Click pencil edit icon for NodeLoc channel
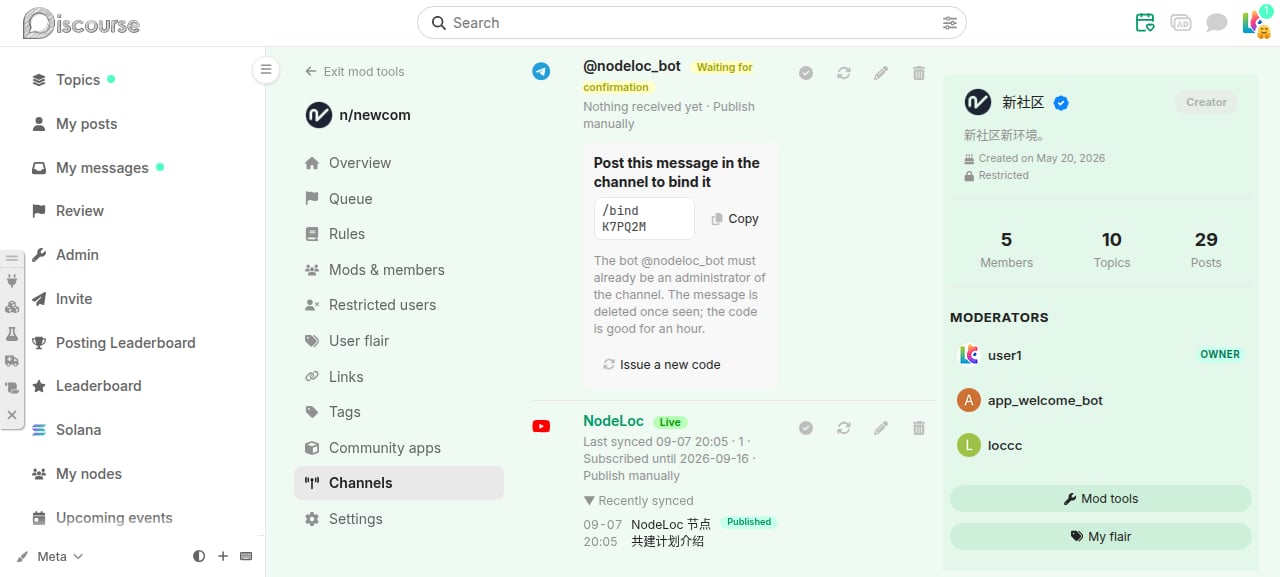1280x577 pixels. coord(881,428)
